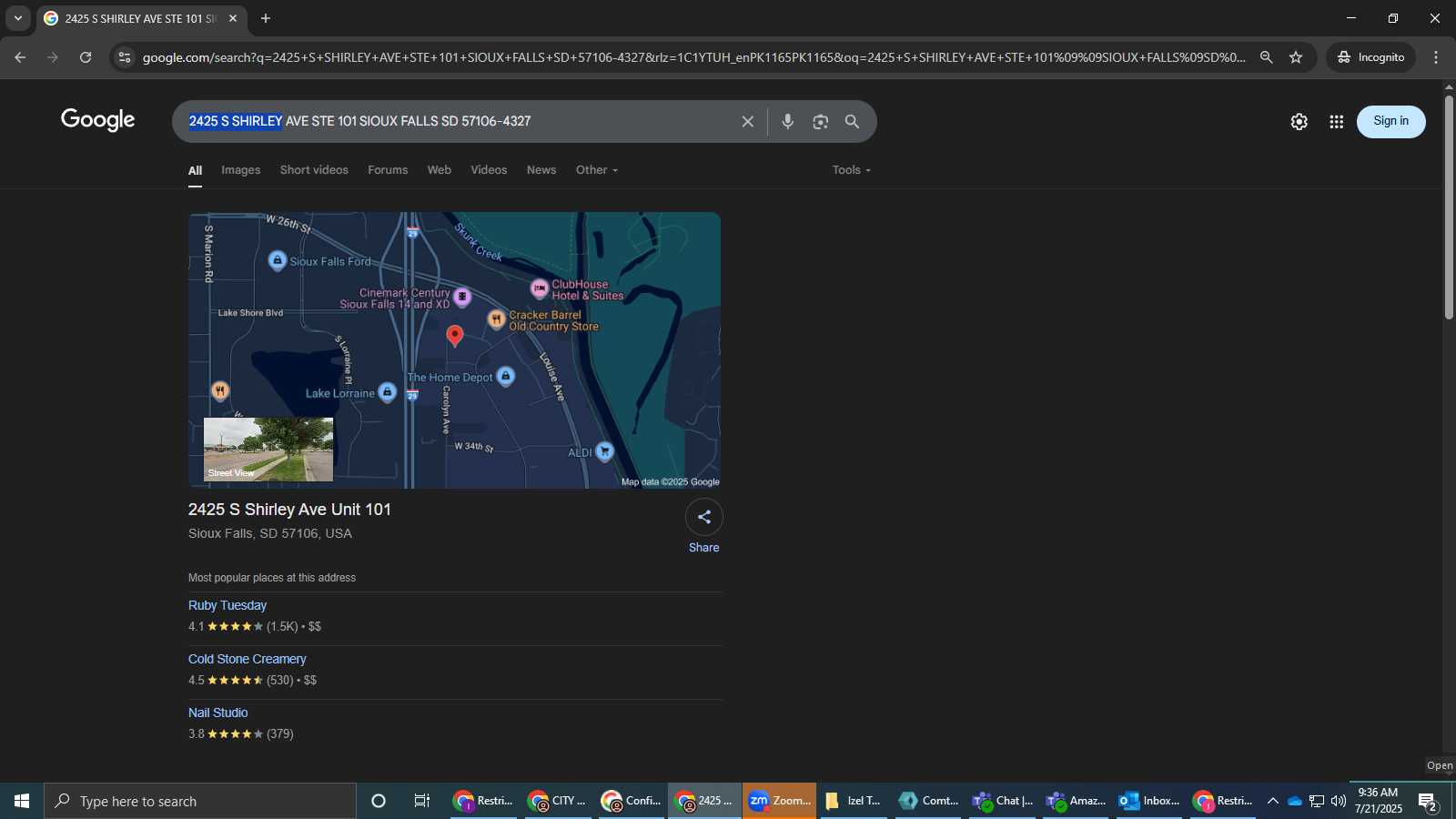Open Street View thumbnail on map
This screenshot has width=1456, height=819.
click(268, 450)
